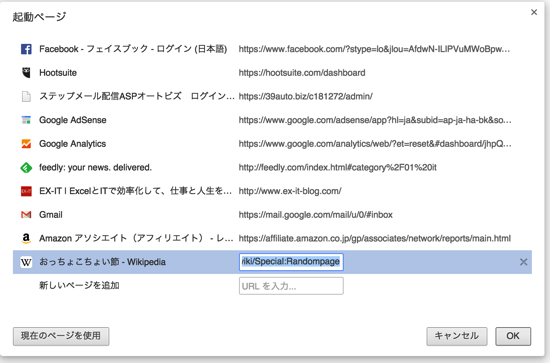The image size is (550, 363).
Task: Click the 'URL を入力...' input field
Action: click(x=291, y=286)
